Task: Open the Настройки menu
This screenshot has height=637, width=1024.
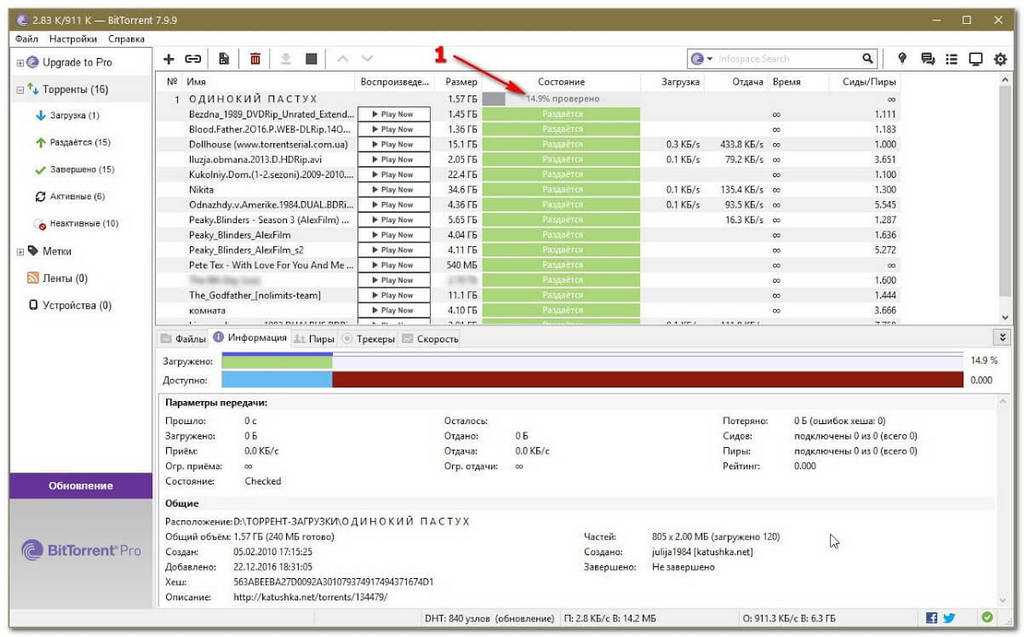Action: click(75, 39)
